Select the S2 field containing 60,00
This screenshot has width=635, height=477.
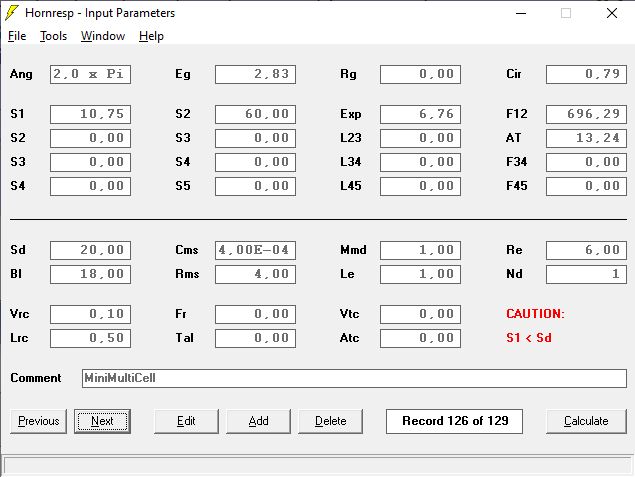coord(256,114)
